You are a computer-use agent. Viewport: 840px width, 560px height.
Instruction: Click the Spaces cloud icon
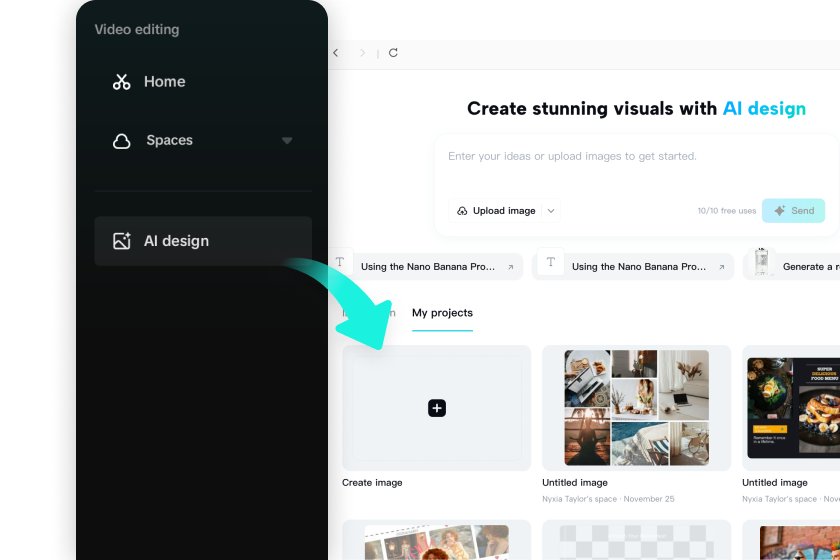[x=122, y=141]
